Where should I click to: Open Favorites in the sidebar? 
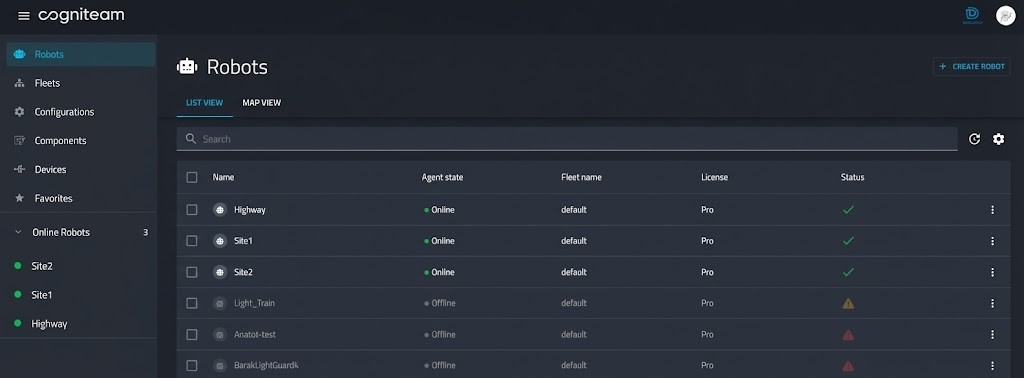81,198
